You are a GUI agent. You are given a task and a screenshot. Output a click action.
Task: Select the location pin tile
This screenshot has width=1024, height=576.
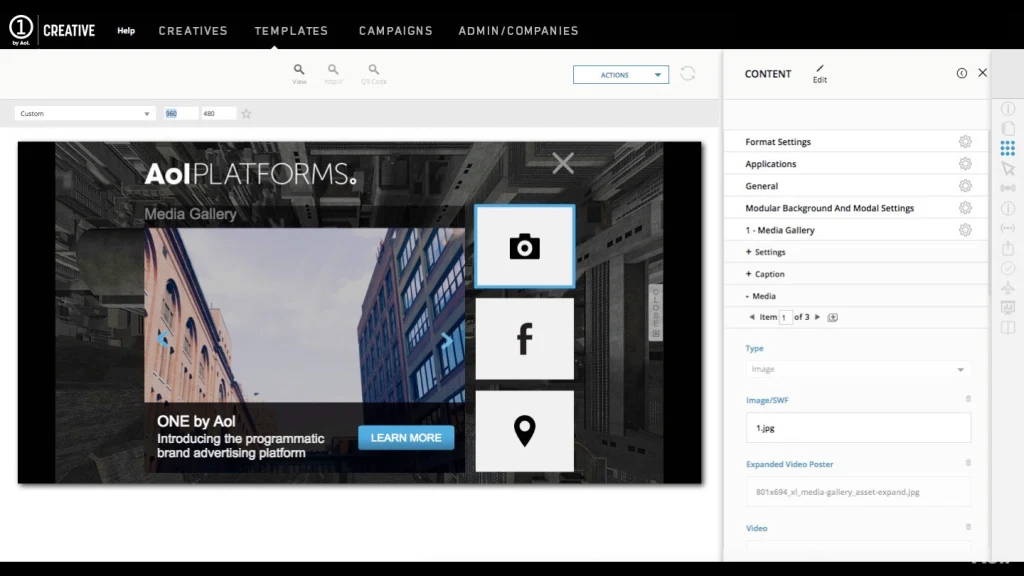(524, 430)
